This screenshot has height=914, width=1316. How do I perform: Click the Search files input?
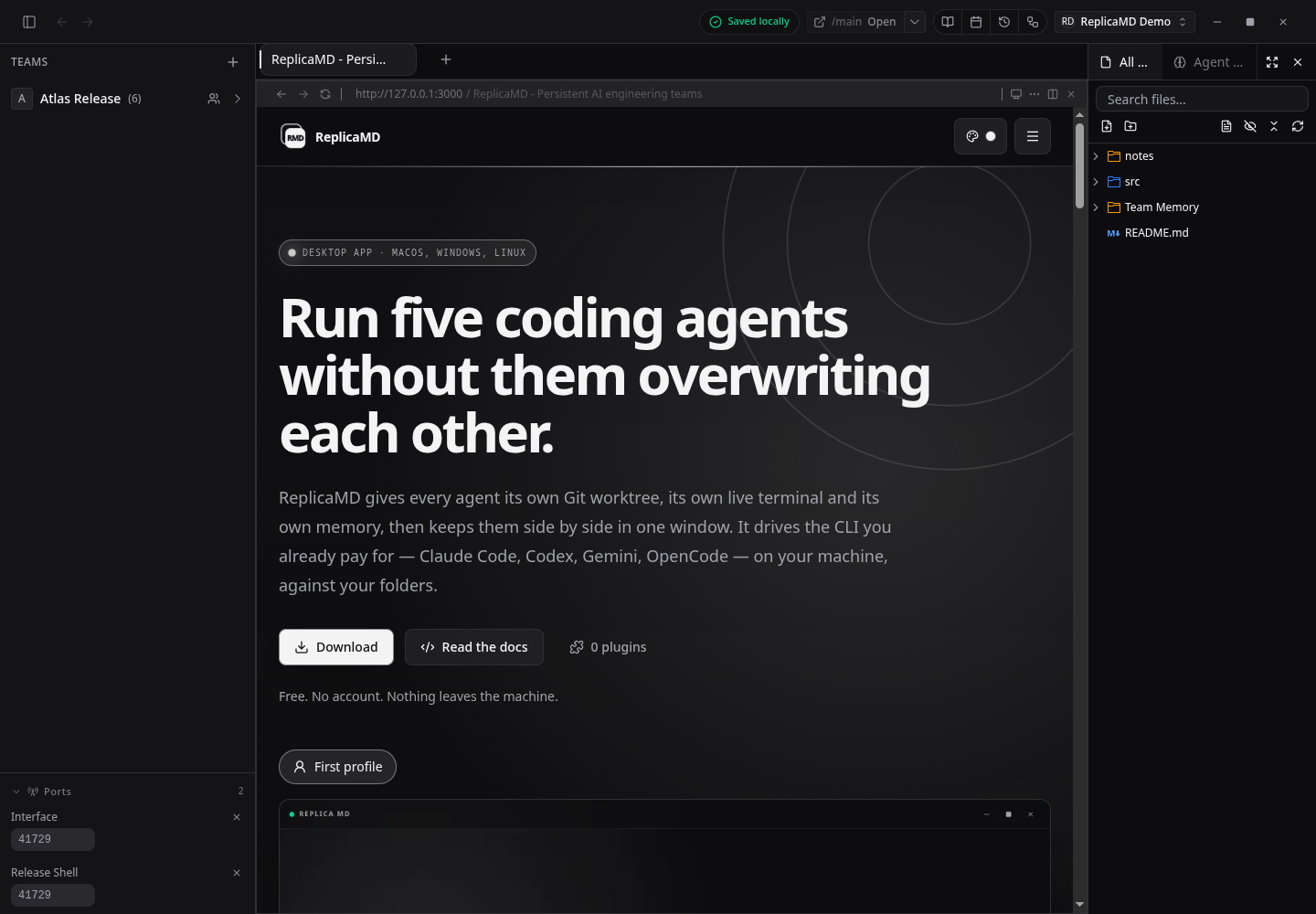[x=1202, y=99]
